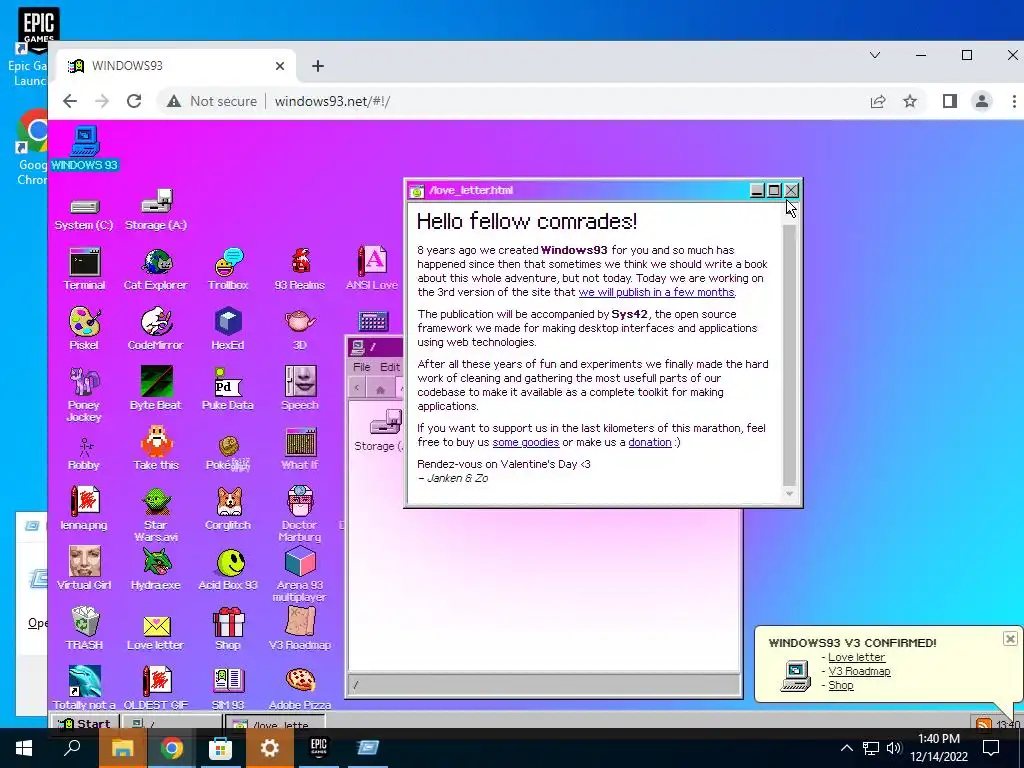1024x768 pixels.
Task: Open Windows Settings gear in taskbar
Action: 270,748
